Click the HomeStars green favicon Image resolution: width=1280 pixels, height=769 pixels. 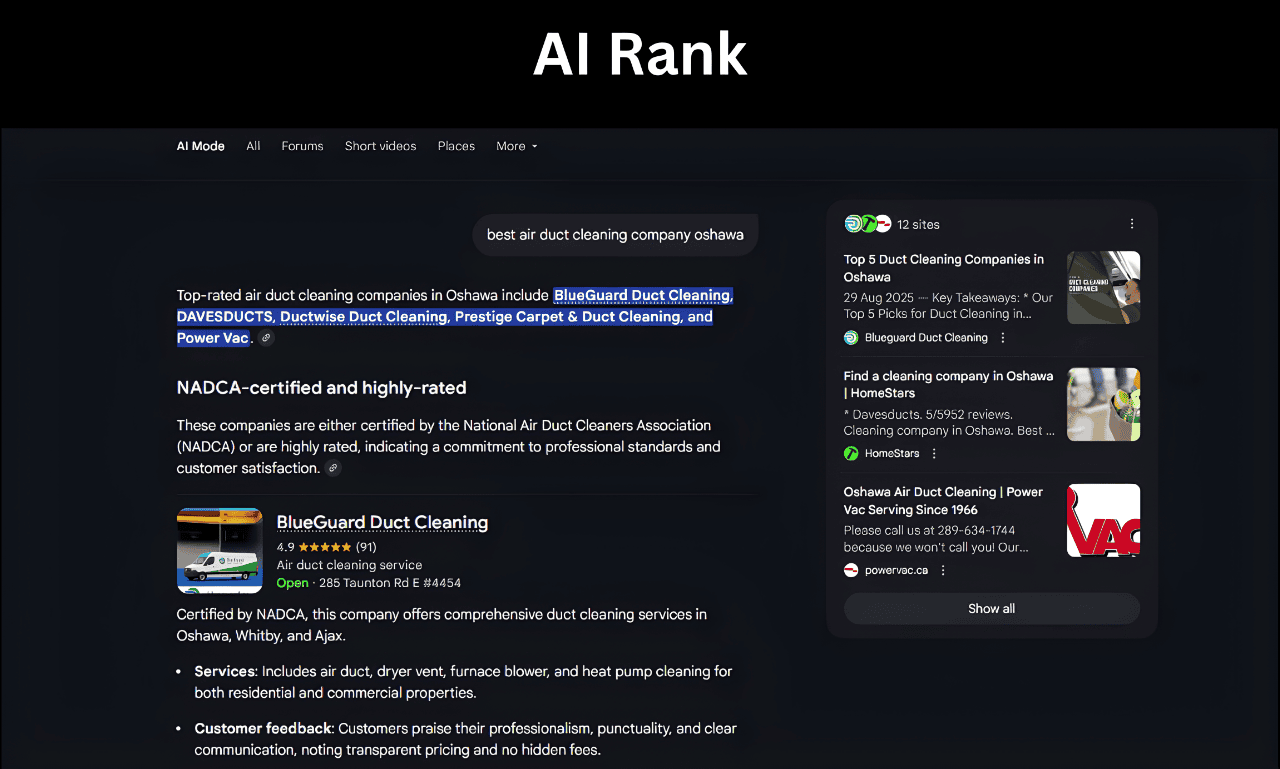[851, 453]
